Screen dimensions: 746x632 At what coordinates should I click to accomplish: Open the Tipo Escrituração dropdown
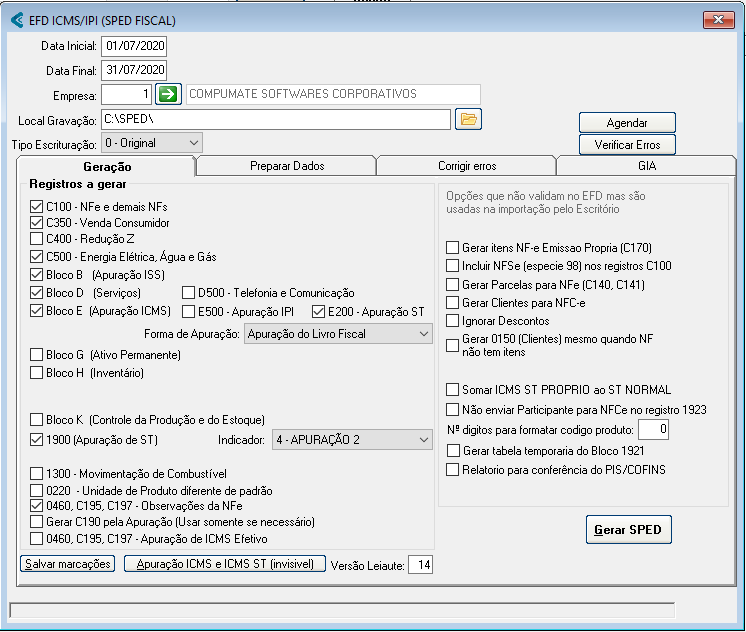click(x=151, y=143)
